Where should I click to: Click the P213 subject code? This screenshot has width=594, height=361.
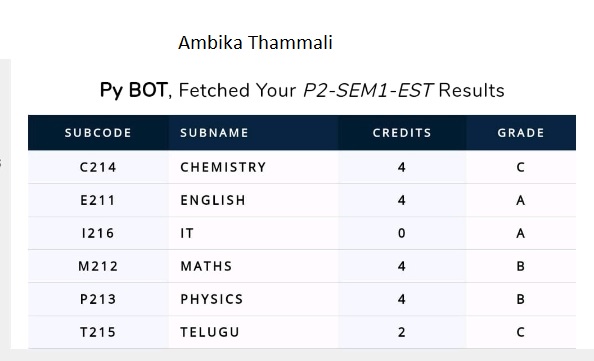(98, 299)
